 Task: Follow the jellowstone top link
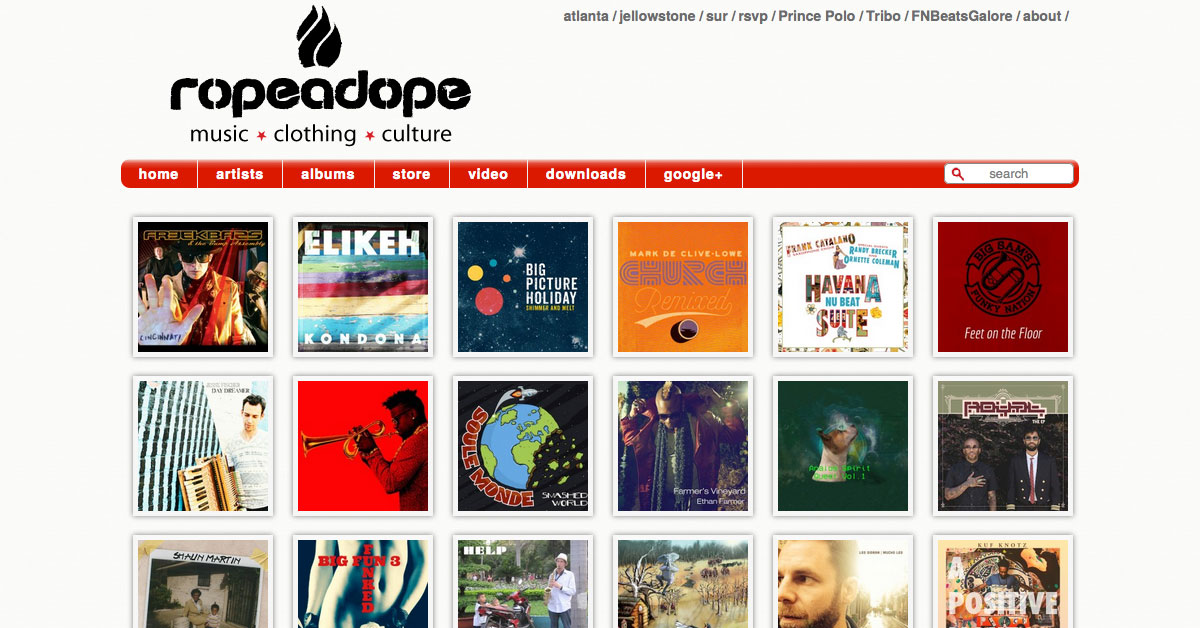[657, 16]
